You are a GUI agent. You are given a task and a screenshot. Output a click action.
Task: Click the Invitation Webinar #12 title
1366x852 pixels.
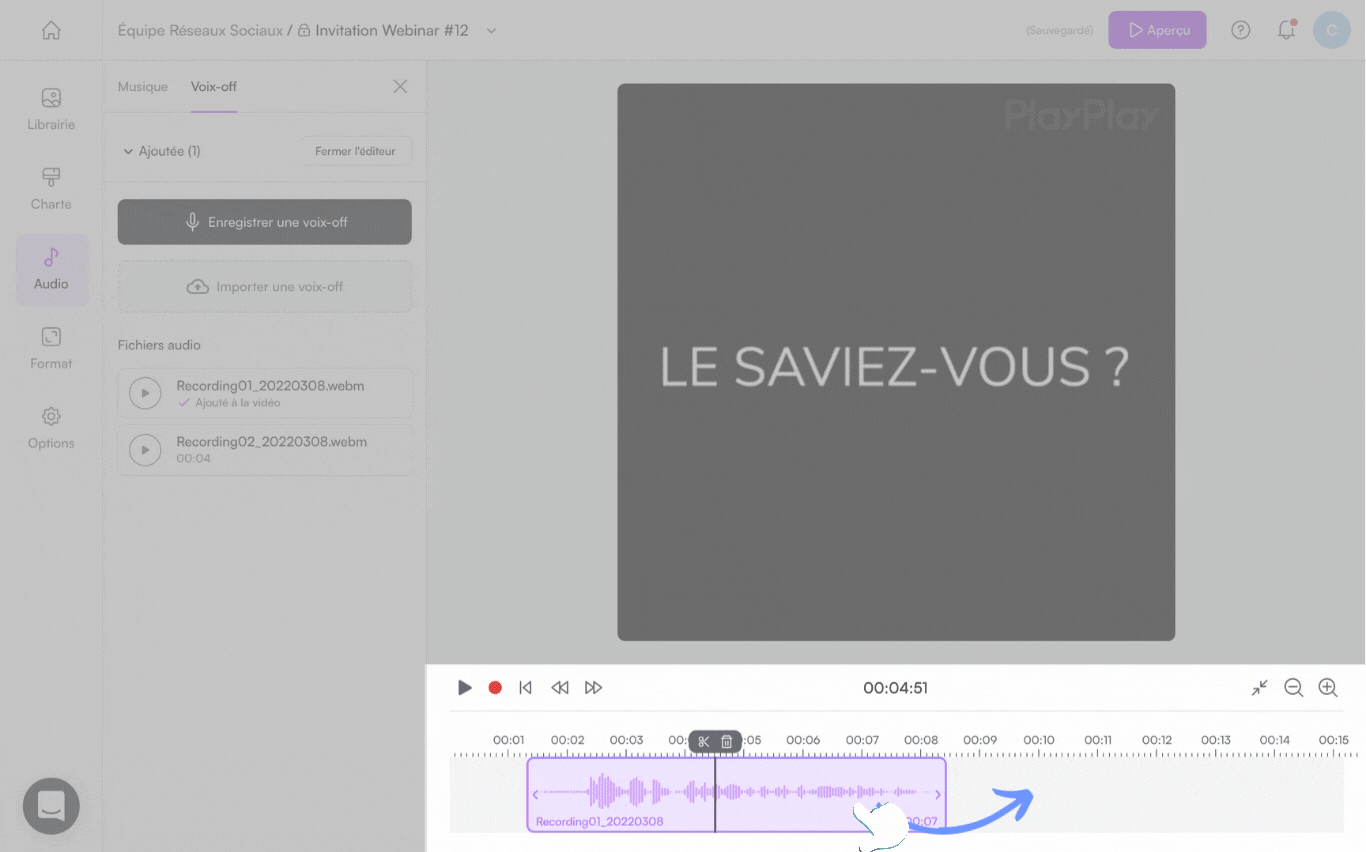tap(392, 31)
